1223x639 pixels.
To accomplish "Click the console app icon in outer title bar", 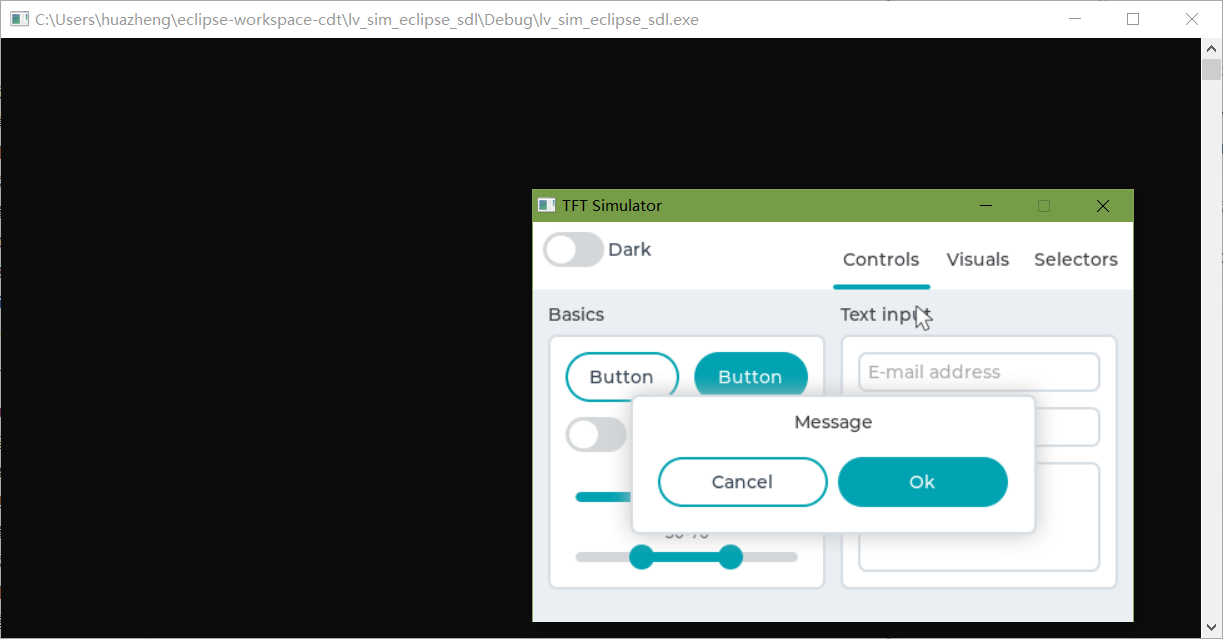I will (x=18, y=18).
